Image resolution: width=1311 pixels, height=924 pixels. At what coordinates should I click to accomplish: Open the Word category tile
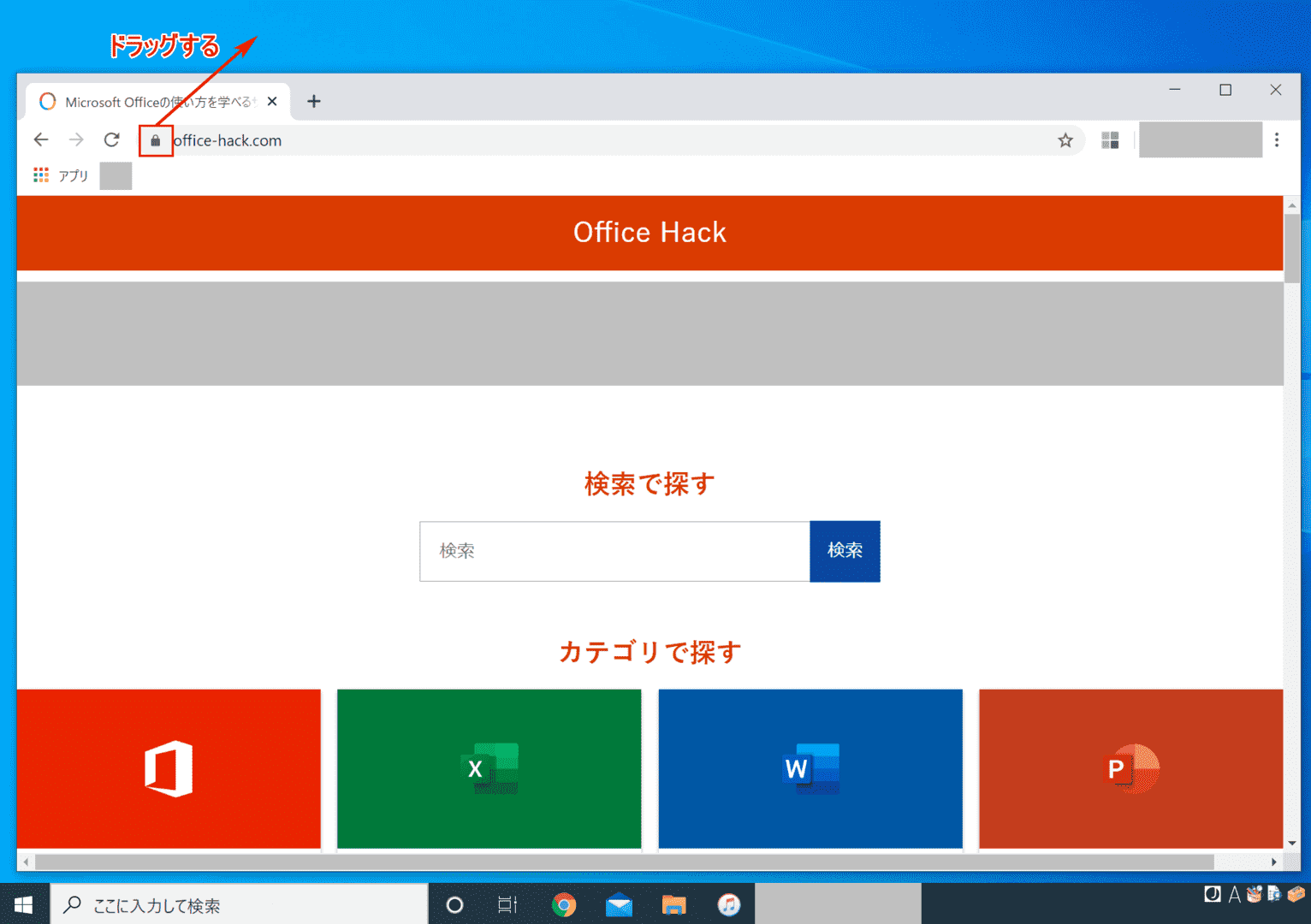[810, 768]
